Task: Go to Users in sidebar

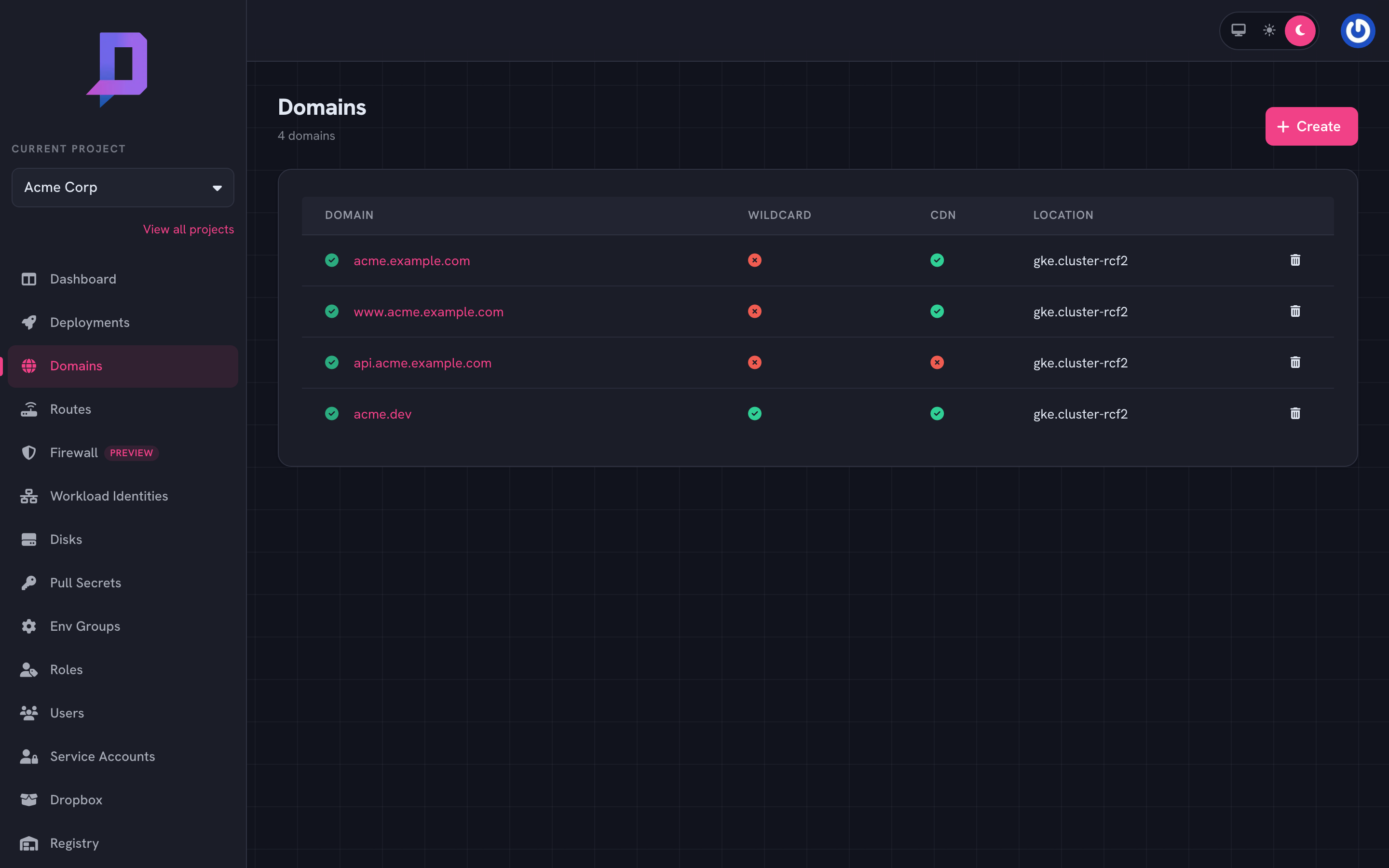Action: click(123, 713)
